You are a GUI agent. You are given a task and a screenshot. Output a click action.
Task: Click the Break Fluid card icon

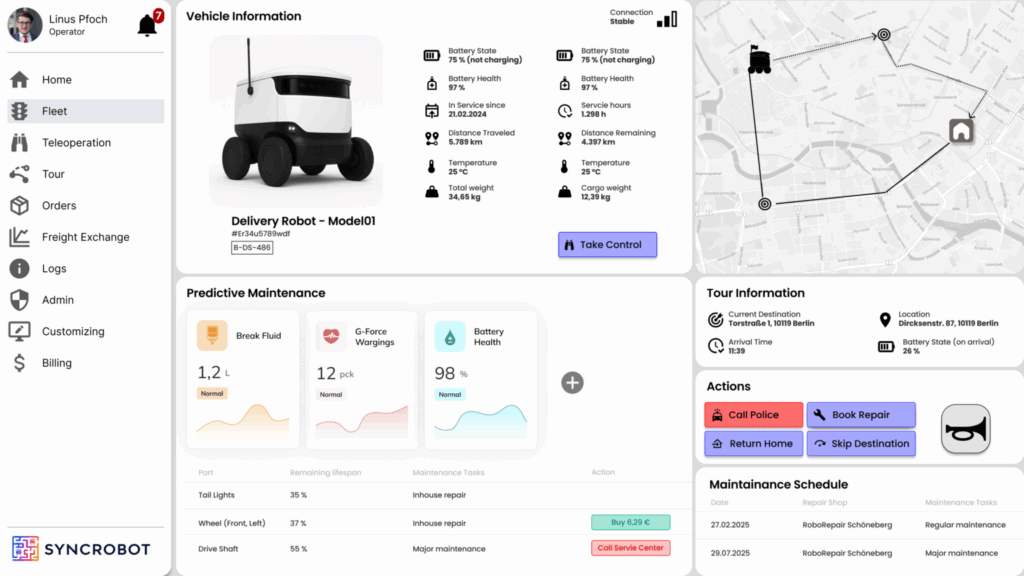click(x=211, y=336)
